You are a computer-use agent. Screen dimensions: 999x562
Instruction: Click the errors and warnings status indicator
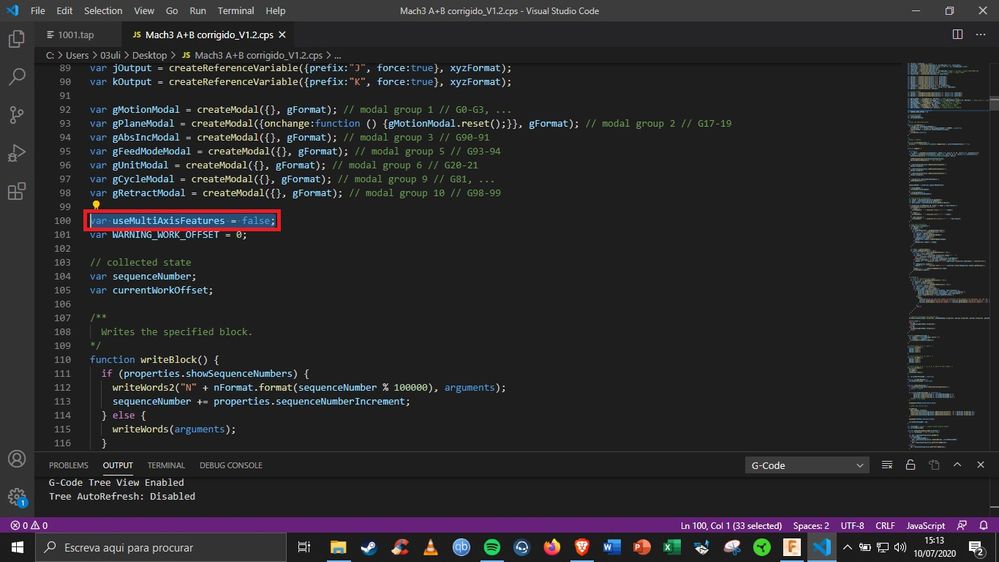(x=29, y=526)
